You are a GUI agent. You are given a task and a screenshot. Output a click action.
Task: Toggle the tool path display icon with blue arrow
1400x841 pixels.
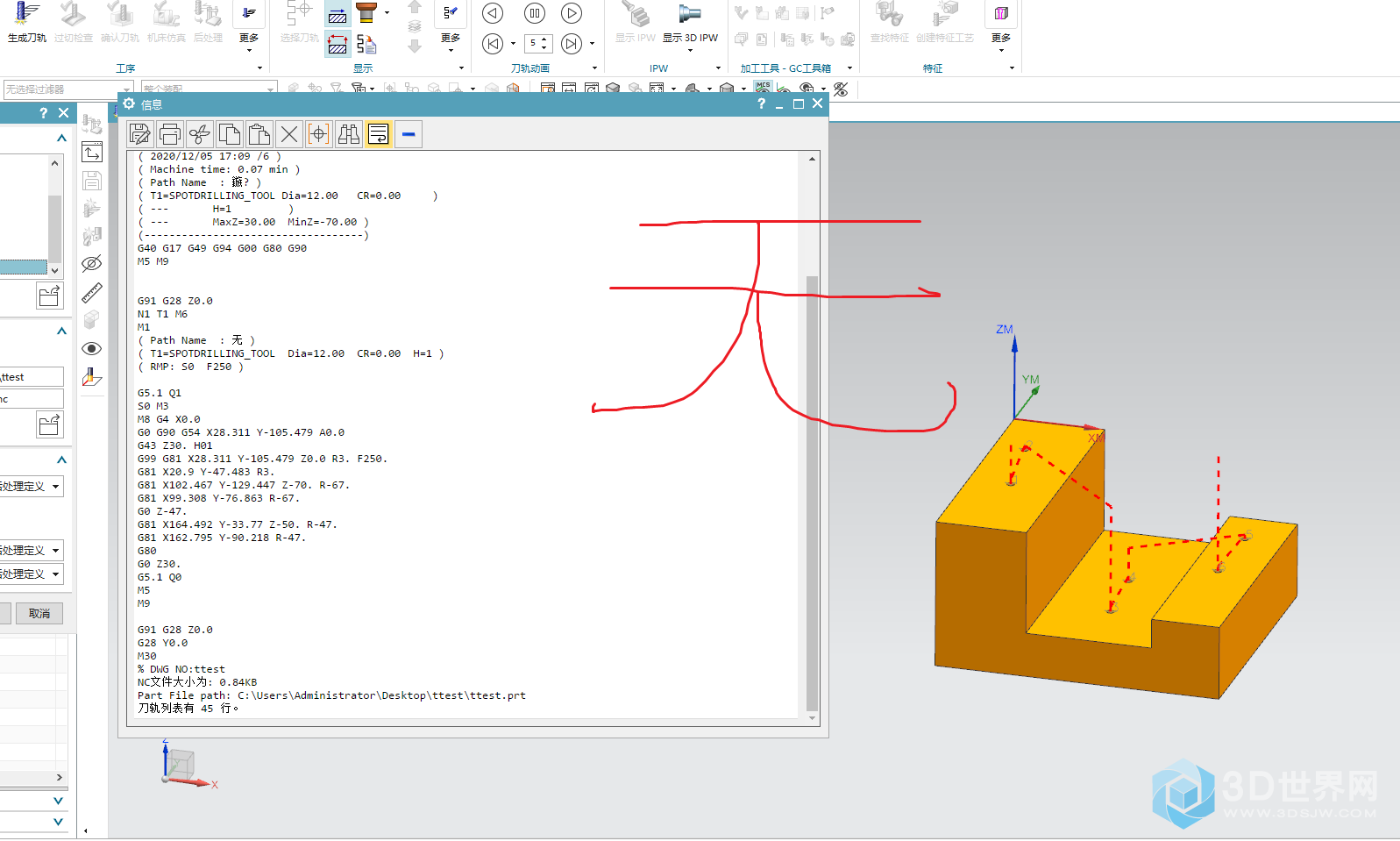[338, 15]
